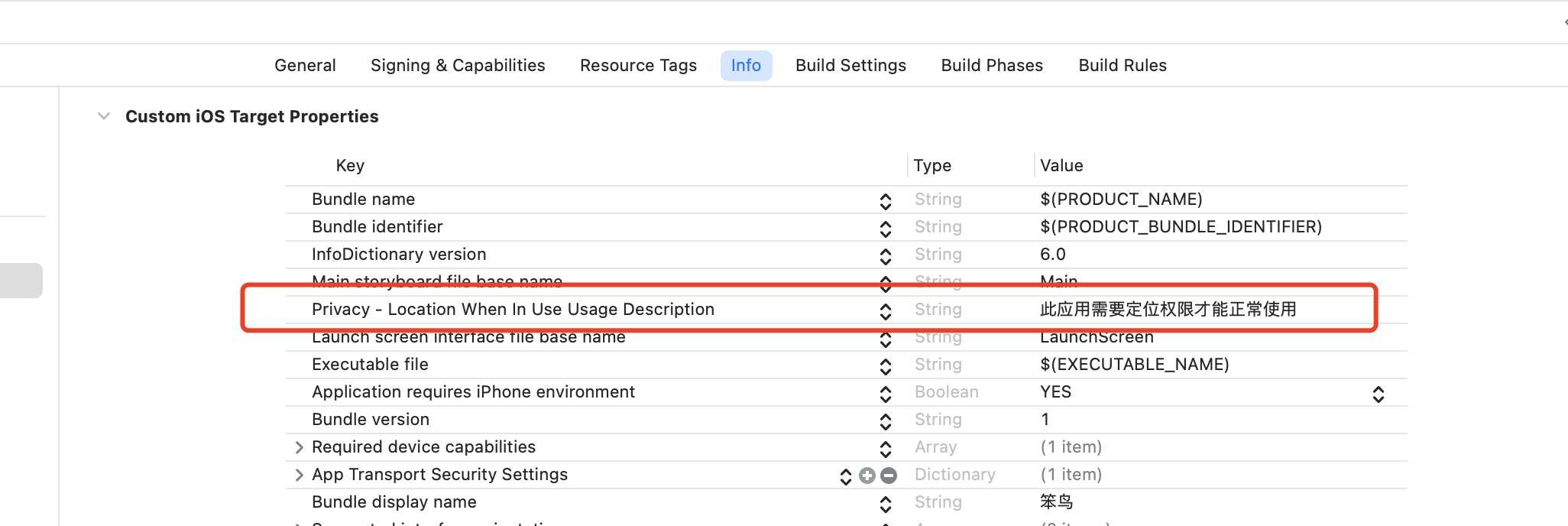
Task: Select the Resource Tags tab
Action: 638,66
